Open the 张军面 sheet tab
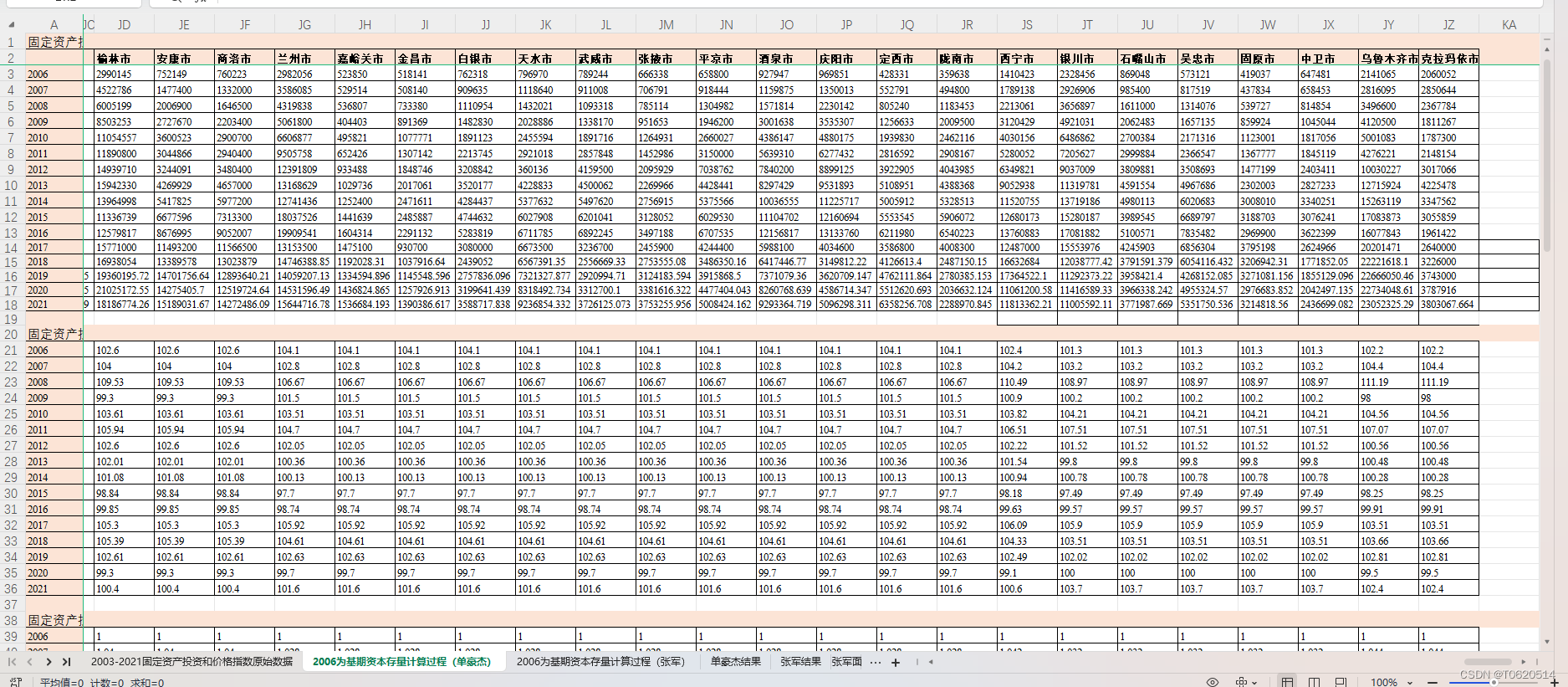The image size is (1568, 687). click(846, 662)
